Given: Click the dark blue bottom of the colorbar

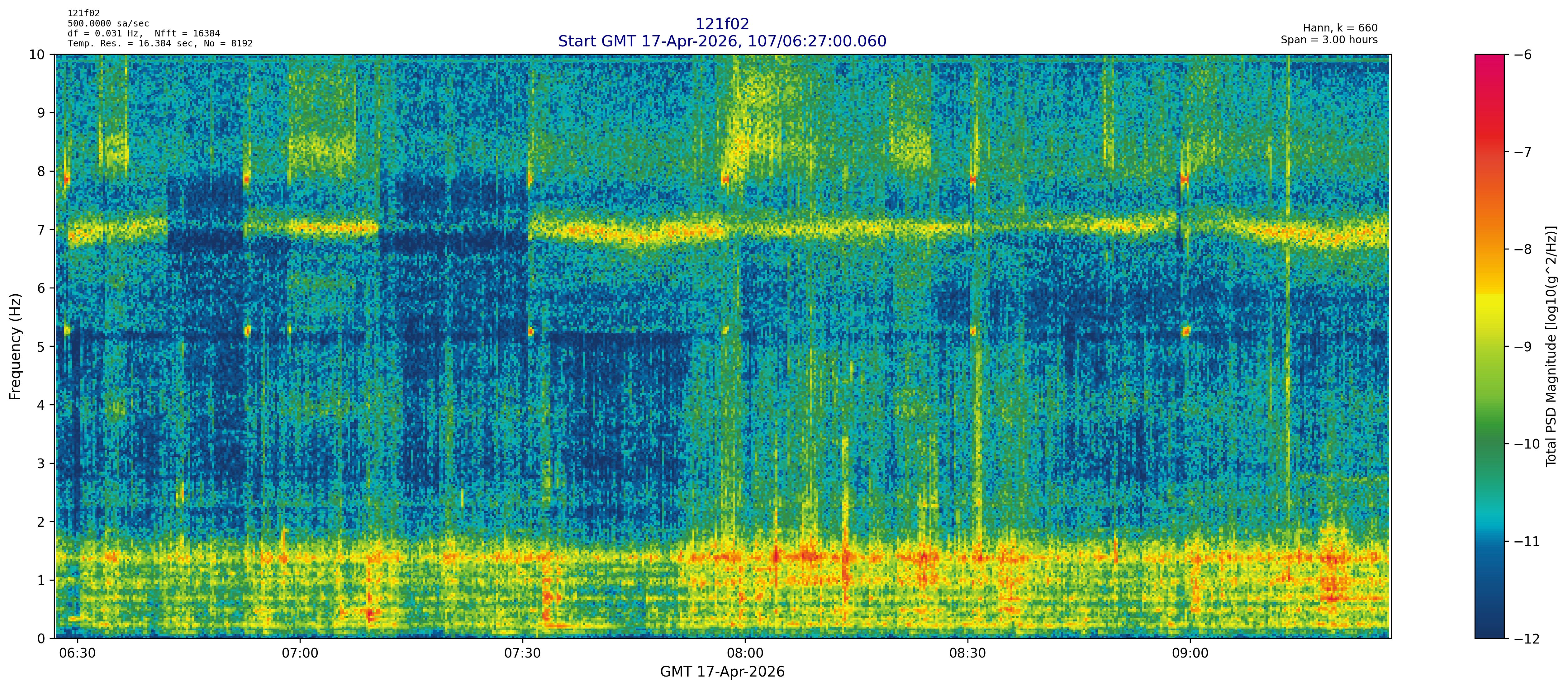Looking at the screenshot, I should click(1489, 627).
